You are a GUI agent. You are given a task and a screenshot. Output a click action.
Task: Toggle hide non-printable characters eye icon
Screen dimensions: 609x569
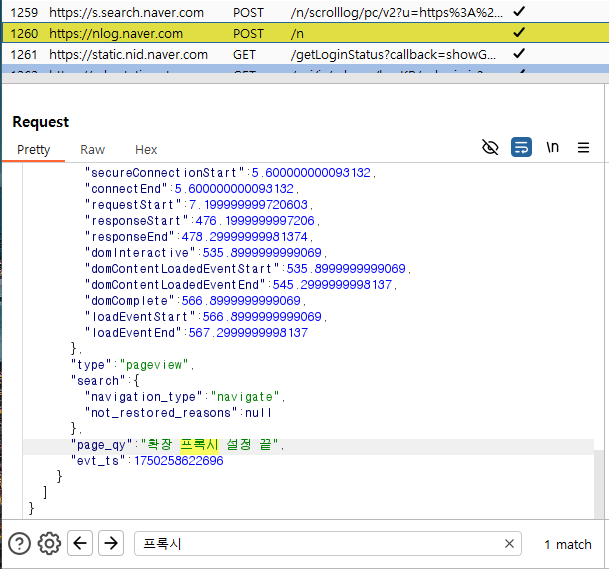click(x=490, y=148)
